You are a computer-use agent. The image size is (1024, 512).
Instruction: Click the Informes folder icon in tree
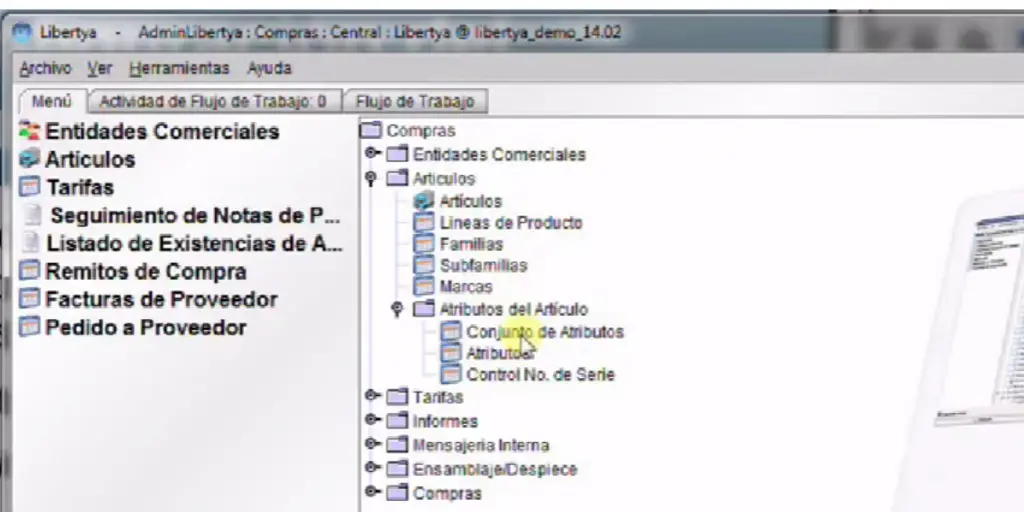397,421
